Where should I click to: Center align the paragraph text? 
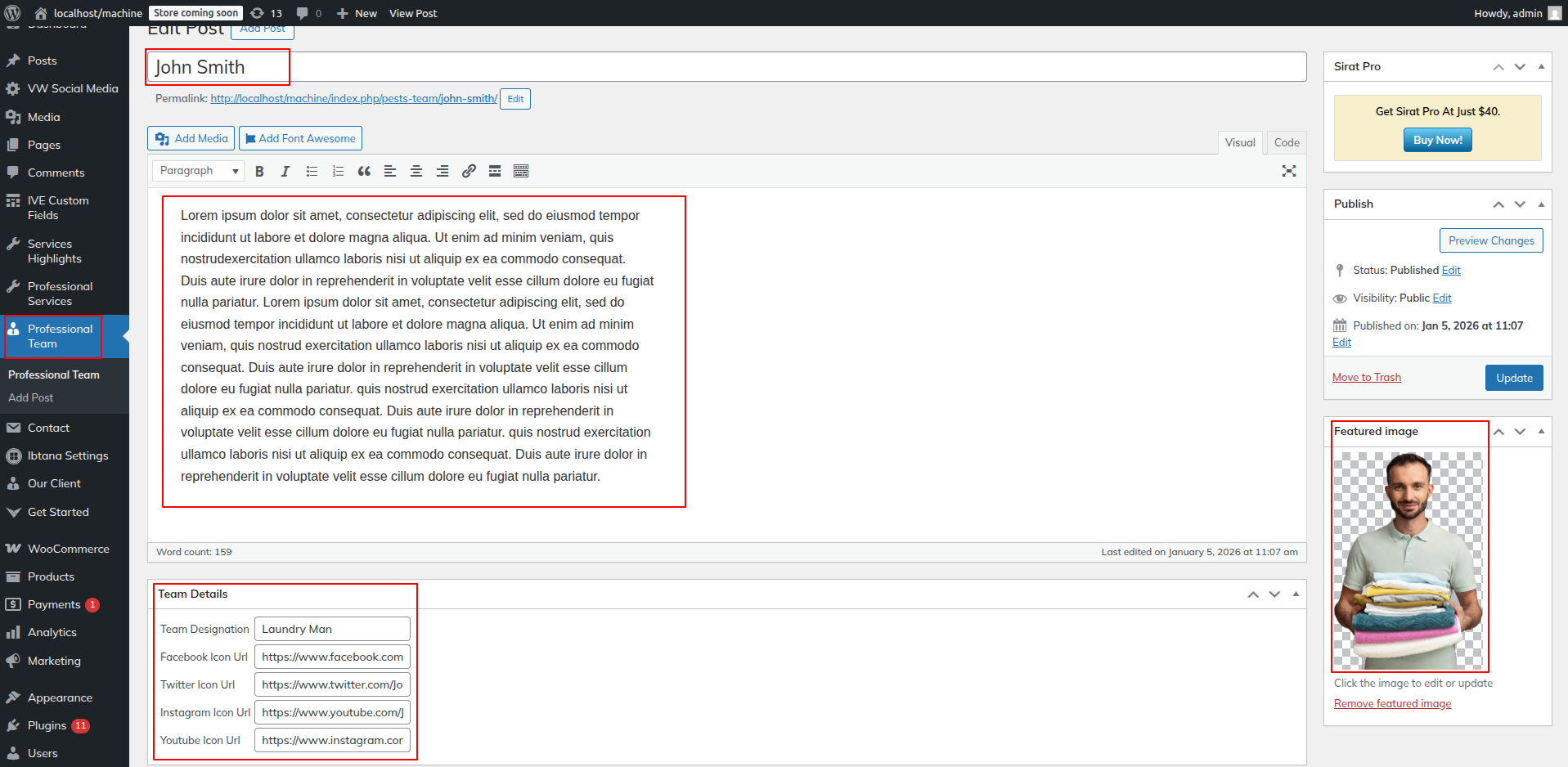[416, 171]
